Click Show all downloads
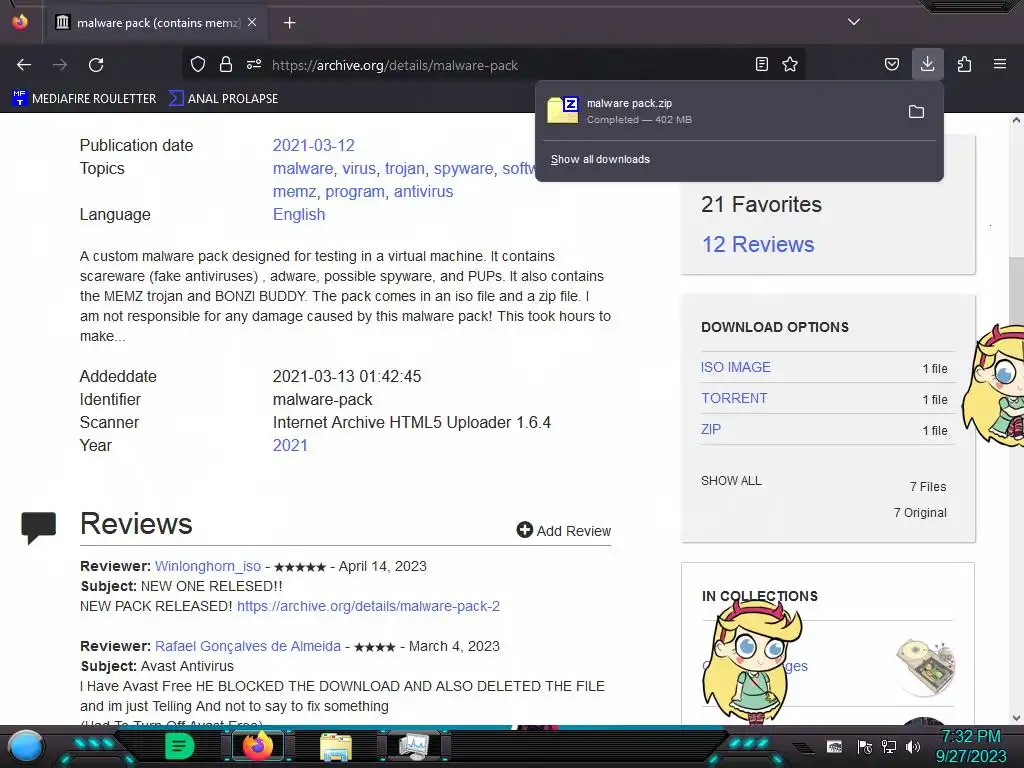This screenshot has height=768, width=1024. pyautogui.click(x=600, y=159)
